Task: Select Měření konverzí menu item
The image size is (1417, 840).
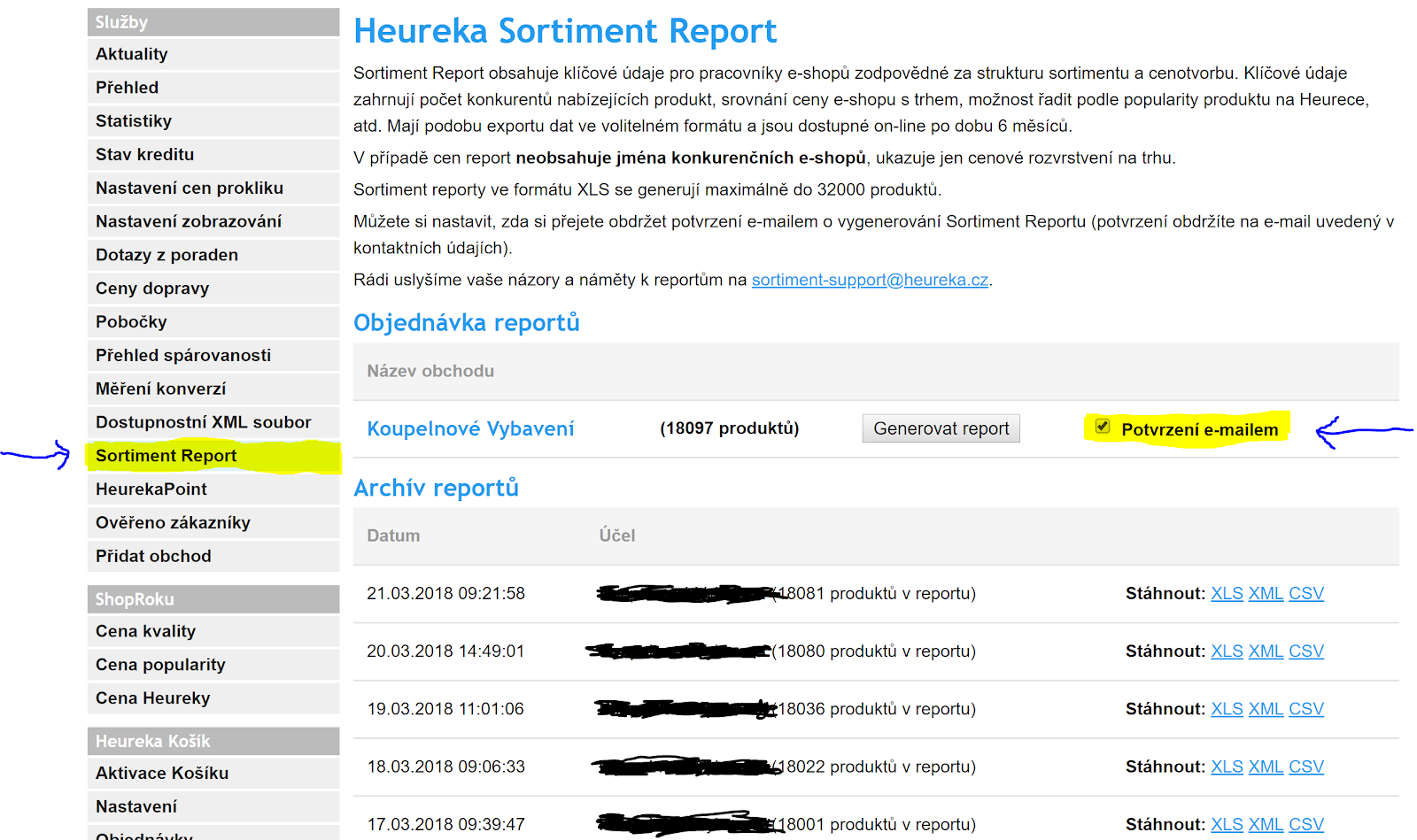Action: click(x=213, y=389)
